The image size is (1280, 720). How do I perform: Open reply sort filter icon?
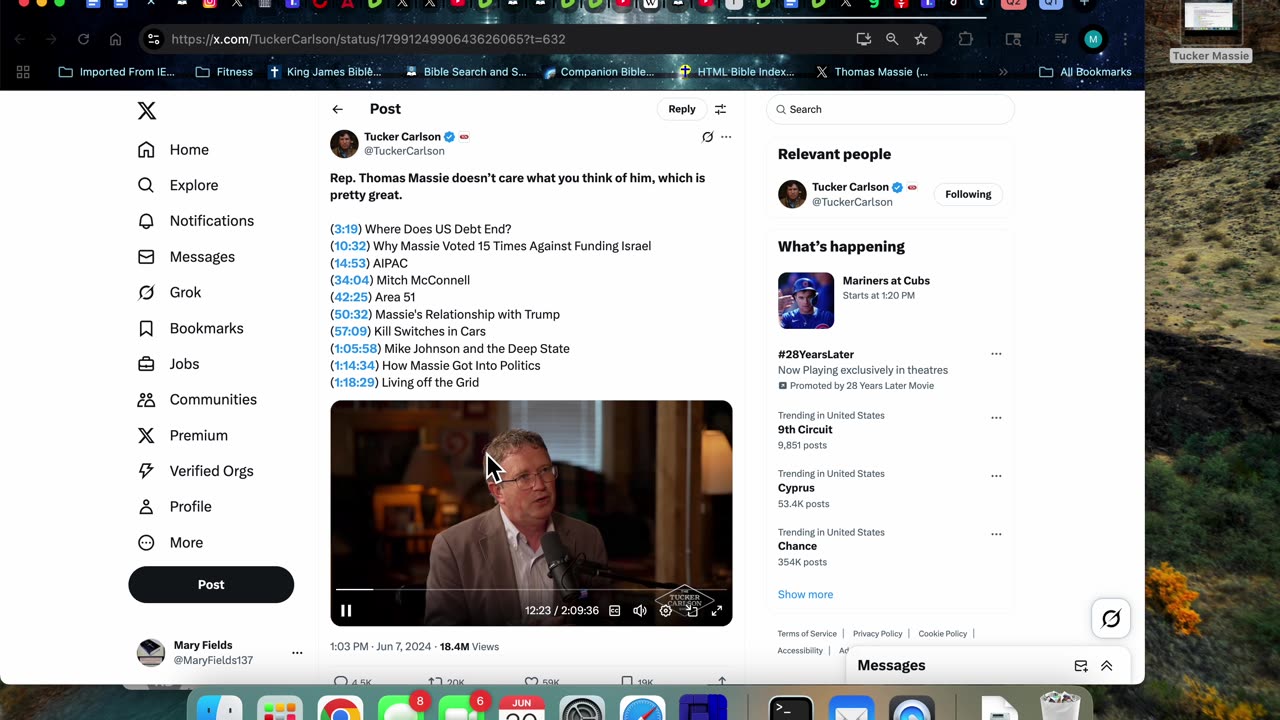point(720,109)
